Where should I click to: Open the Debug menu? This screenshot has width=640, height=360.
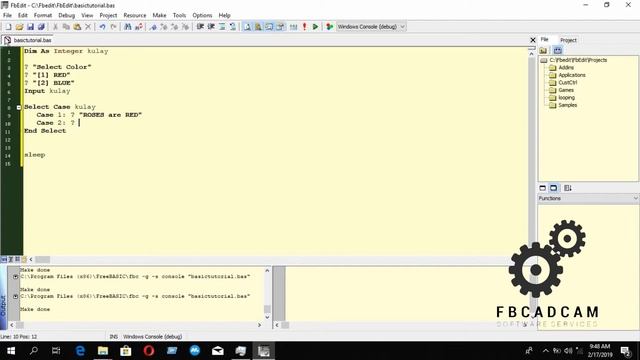click(x=67, y=15)
